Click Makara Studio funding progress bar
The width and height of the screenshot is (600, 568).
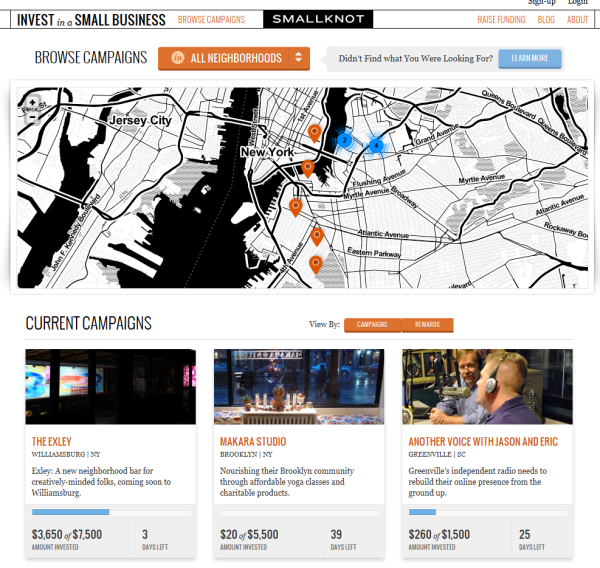click(x=300, y=512)
